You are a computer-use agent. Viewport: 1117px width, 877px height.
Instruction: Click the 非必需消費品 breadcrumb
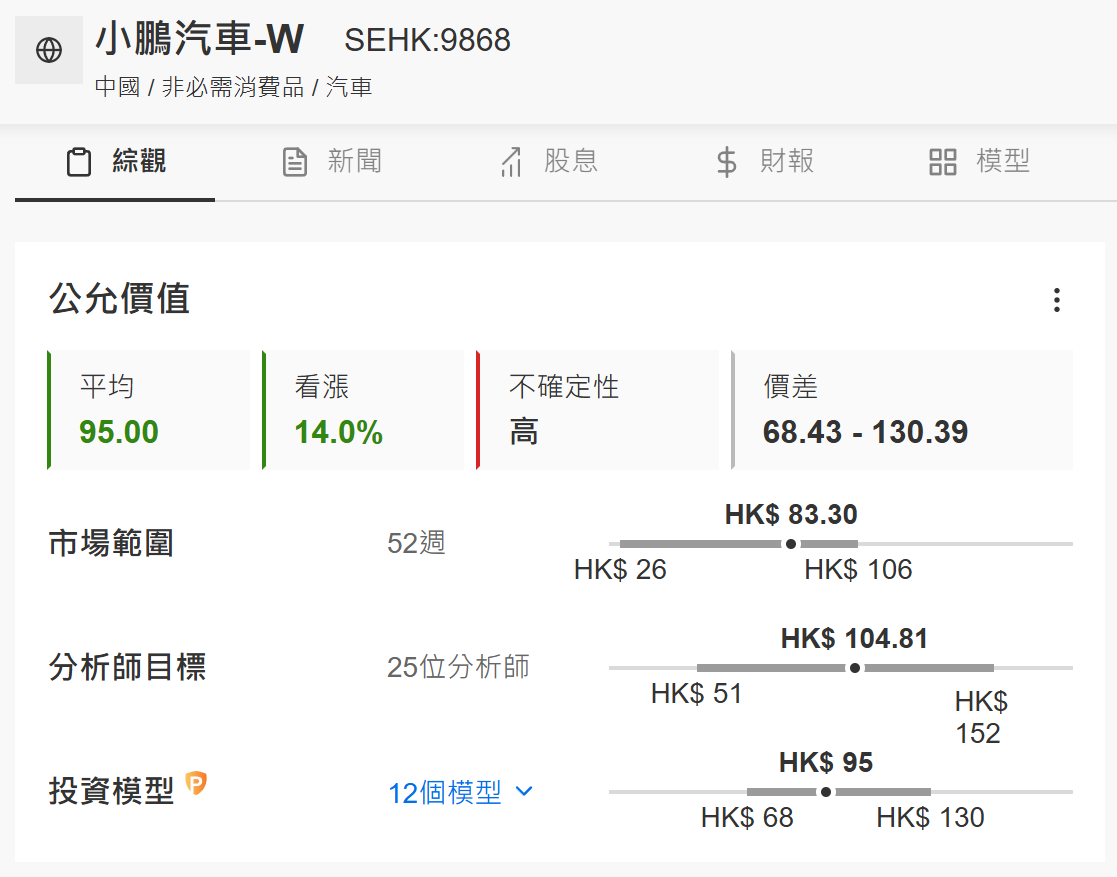point(233,87)
